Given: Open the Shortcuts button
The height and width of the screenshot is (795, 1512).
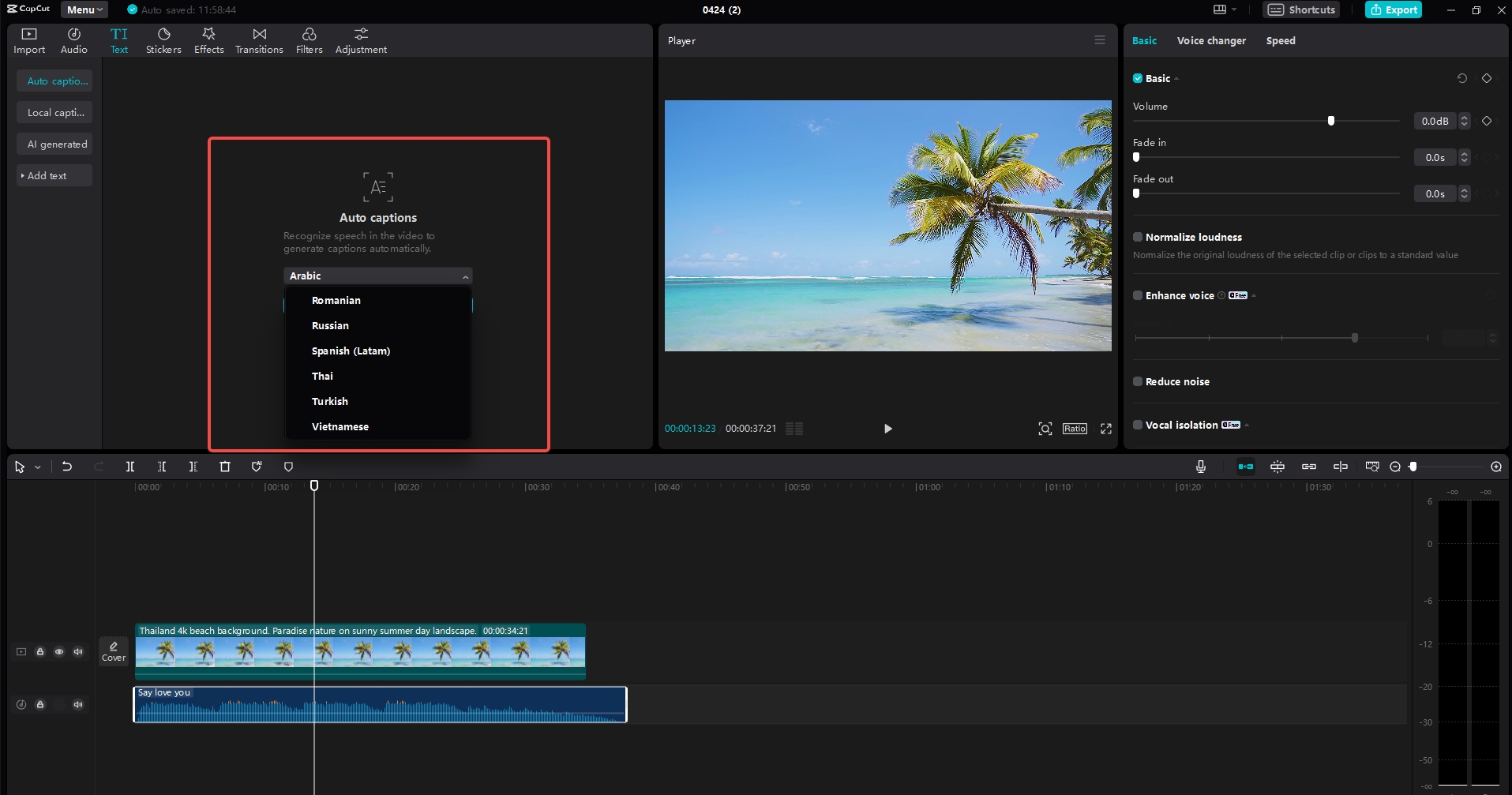Looking at the screenshot, I should (x=1301, y=9).
